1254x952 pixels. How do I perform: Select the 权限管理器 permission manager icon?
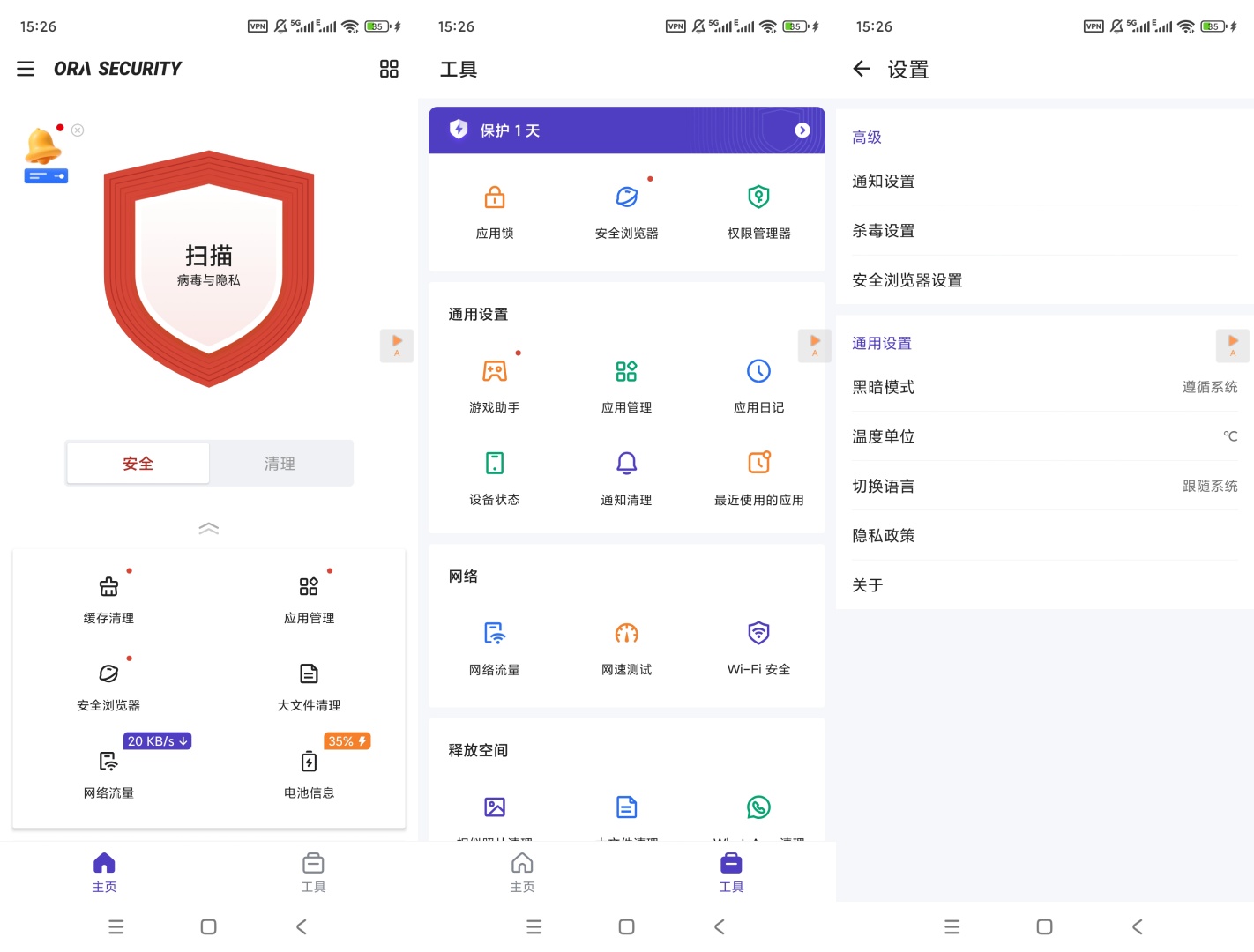click(758, 210)
